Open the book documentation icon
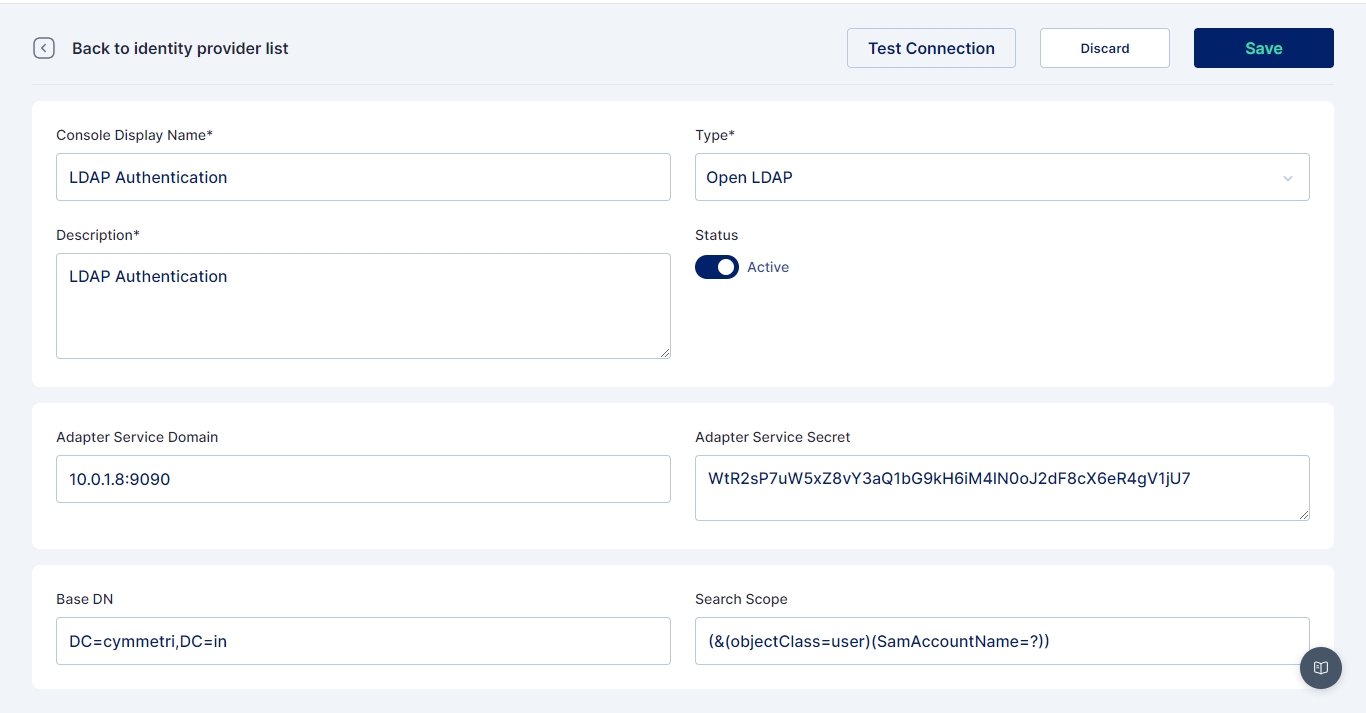 pyautogui.click(x=1320, y=668)
